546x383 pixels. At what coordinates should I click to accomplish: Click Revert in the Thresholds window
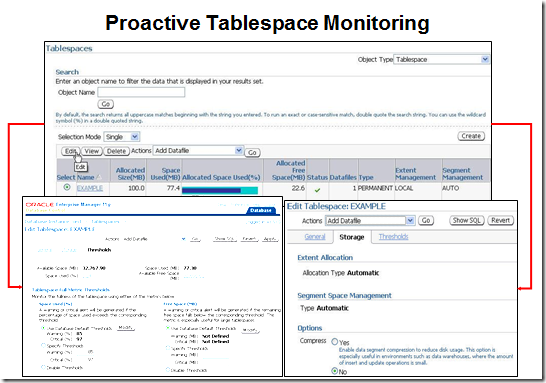[x=250, y=239]
